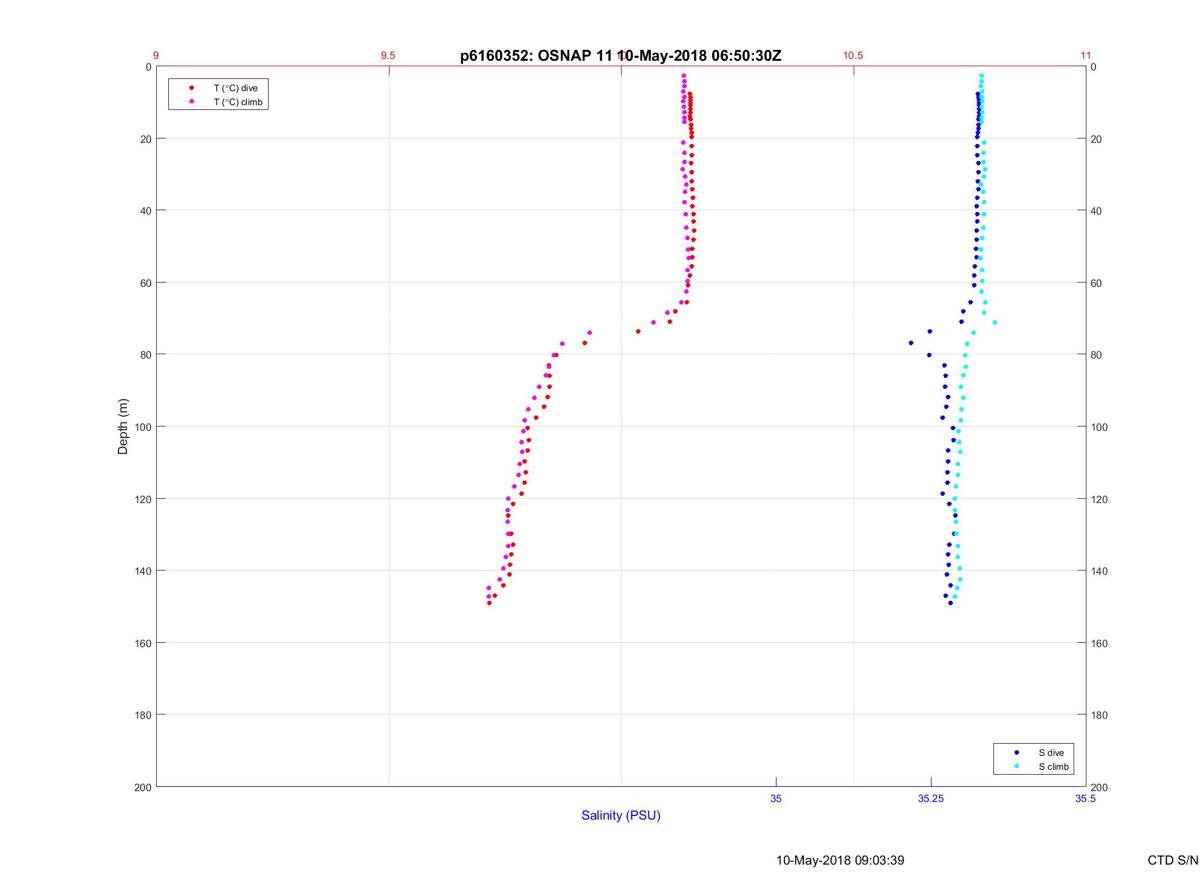Viewport: 1200px width, 885px height.
Task: Click the 'CTD S/N' footer text
Action: (1173, 860)
